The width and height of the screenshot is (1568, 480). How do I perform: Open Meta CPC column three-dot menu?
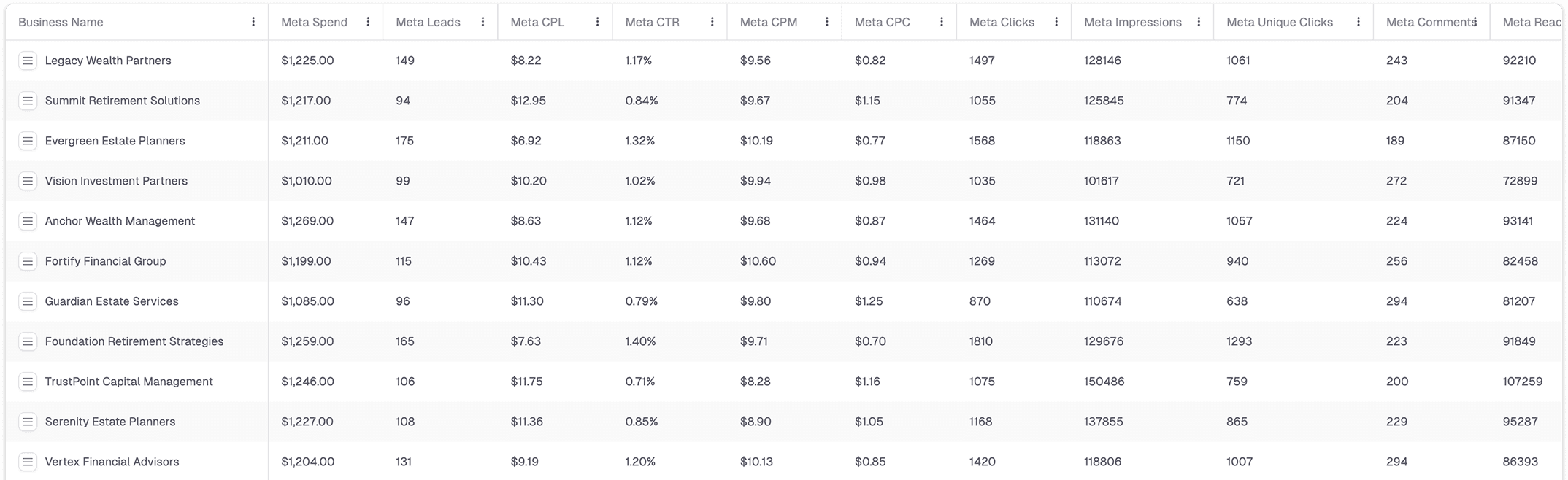tap(942, 22)
